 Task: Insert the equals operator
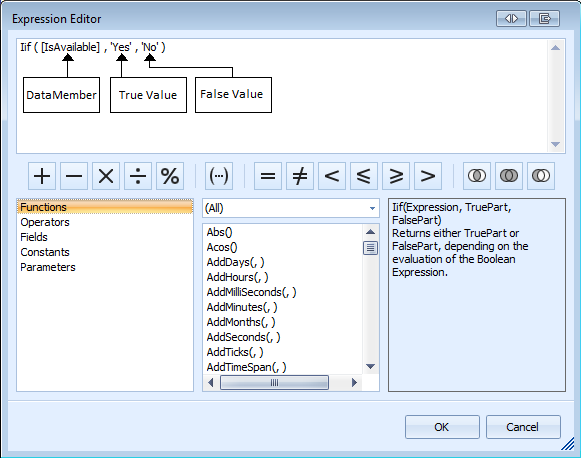[268, 176]
